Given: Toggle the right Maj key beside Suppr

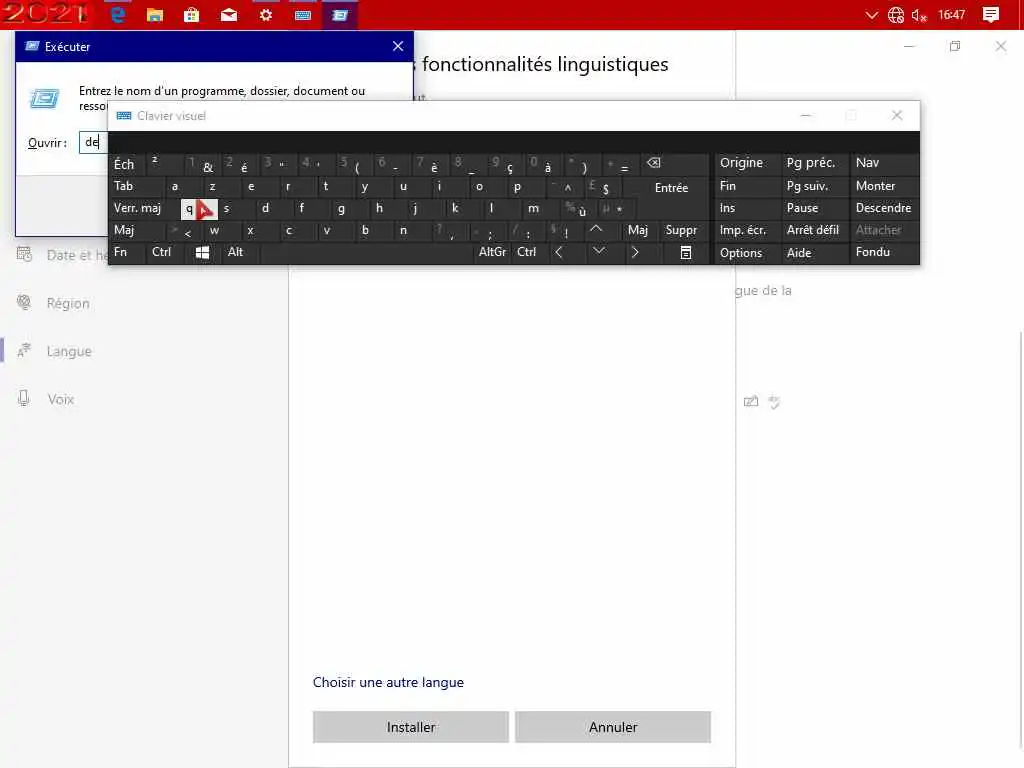Looking at the screenshot, I should [x=638, y=230].
